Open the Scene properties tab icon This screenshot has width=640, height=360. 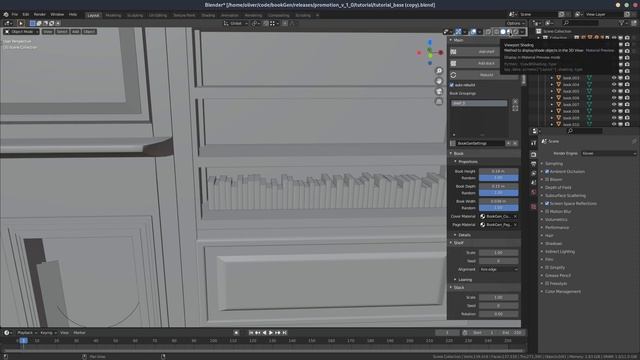pos(533,182)
